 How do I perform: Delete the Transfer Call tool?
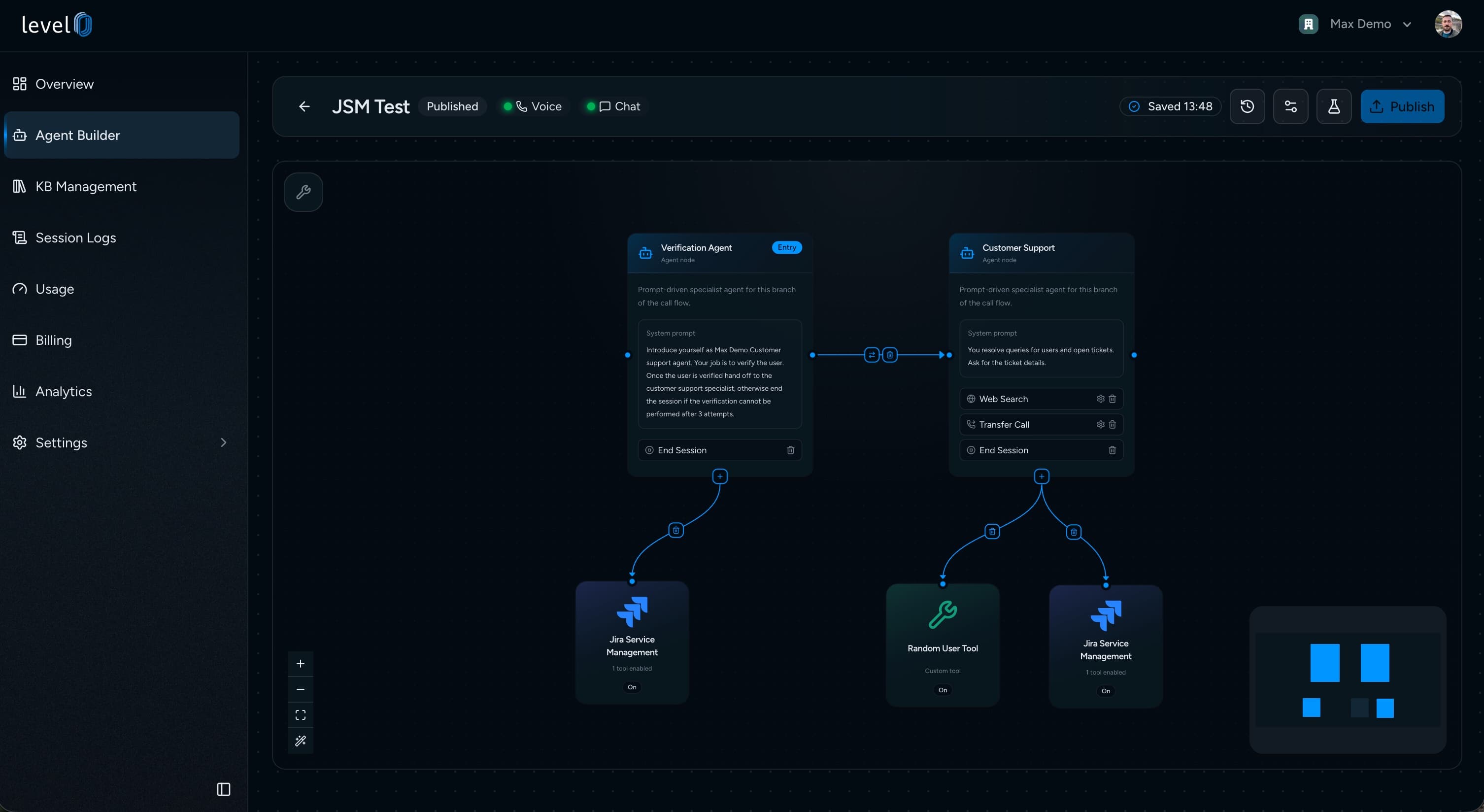click(1113, 425)
